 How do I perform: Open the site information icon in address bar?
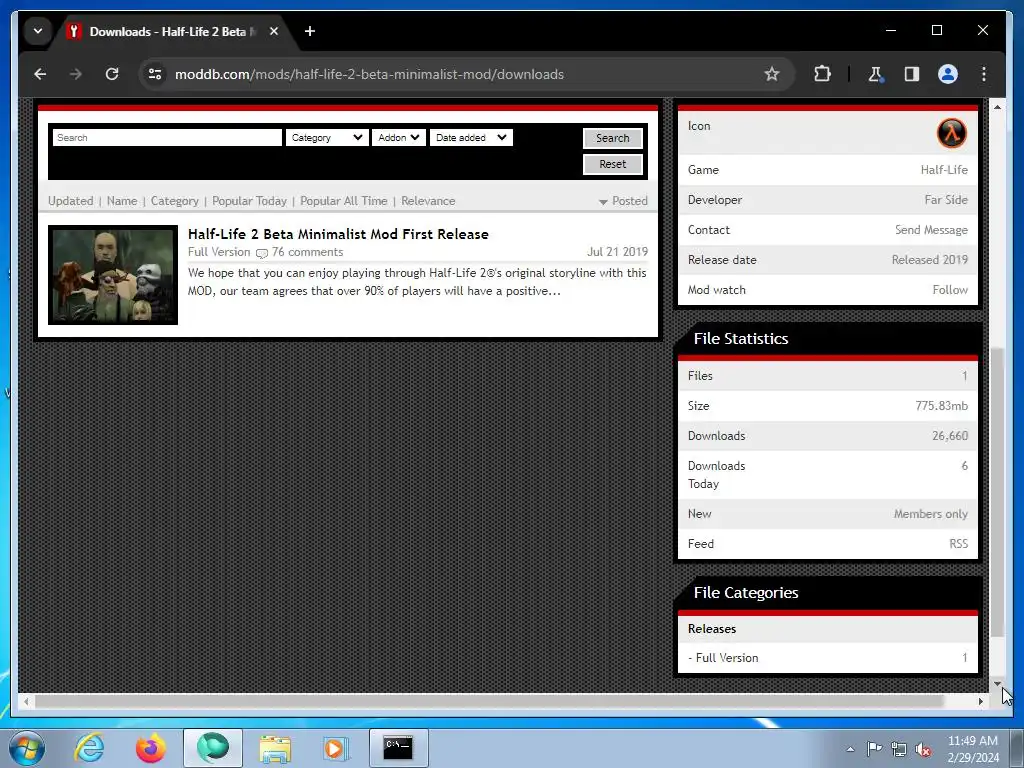(155, 74)
